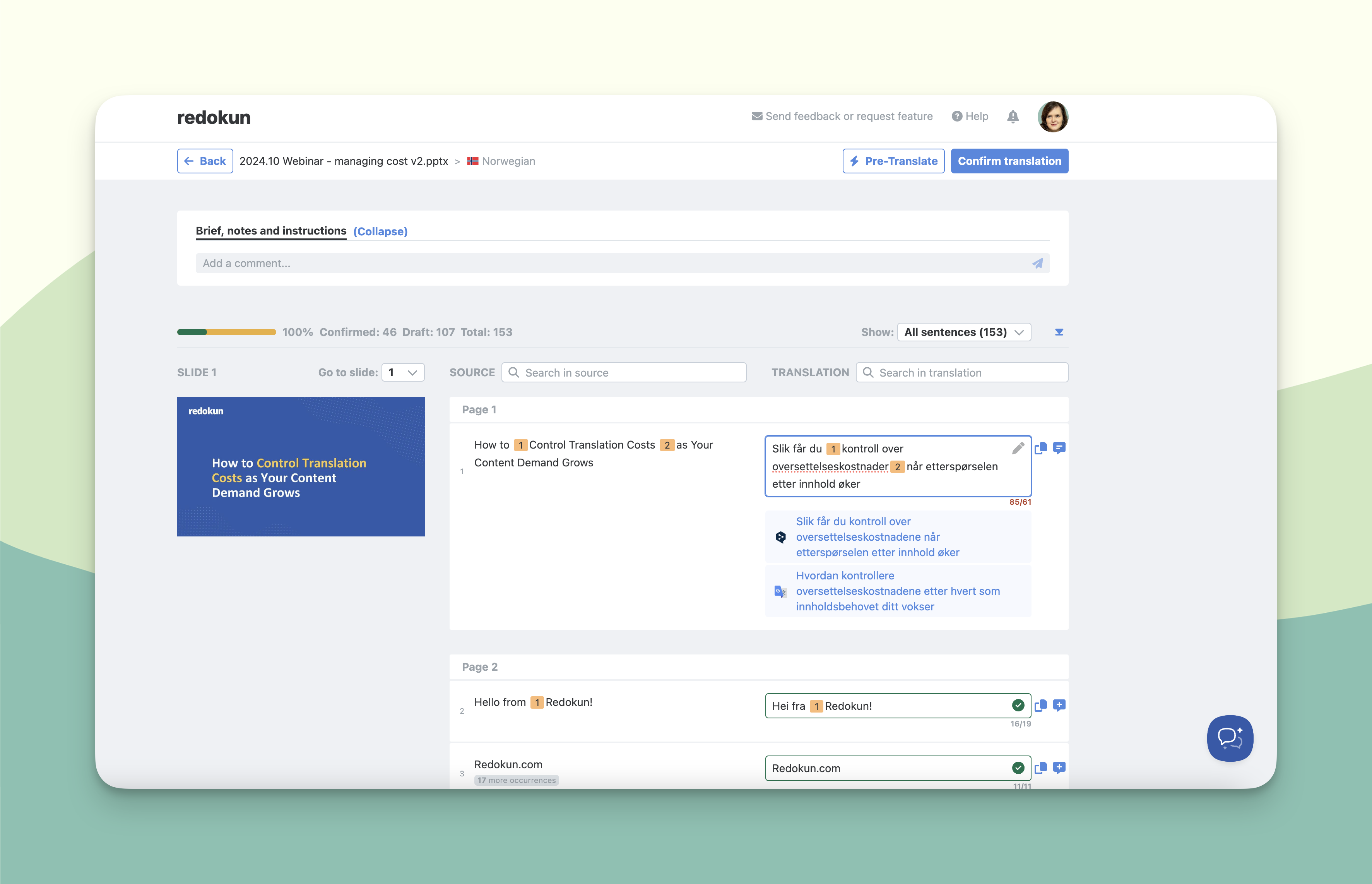Viewport: 1372px width, 884px height.
Task: Apply the 'Hvordan kontrollere' machine translation suggestion
Action: (x=898, y=591)
